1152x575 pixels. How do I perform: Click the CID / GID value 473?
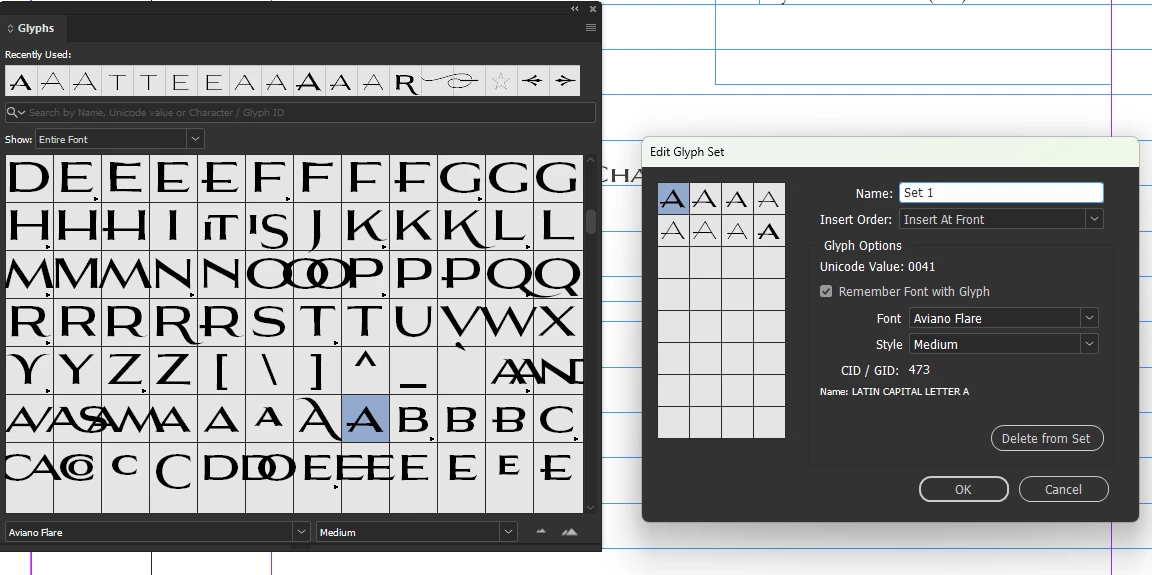click(919, 370)
